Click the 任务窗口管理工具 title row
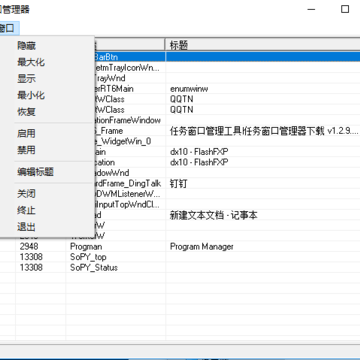Screen dimensions: 360x360 263,131
